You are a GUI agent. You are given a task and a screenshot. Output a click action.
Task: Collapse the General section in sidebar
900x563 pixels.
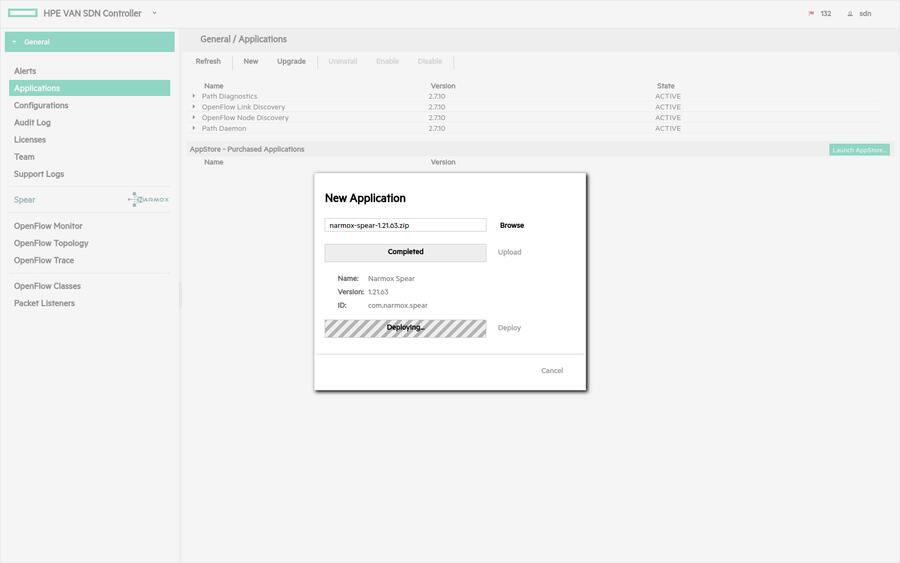pyautogui.click(x=15, y=42)
